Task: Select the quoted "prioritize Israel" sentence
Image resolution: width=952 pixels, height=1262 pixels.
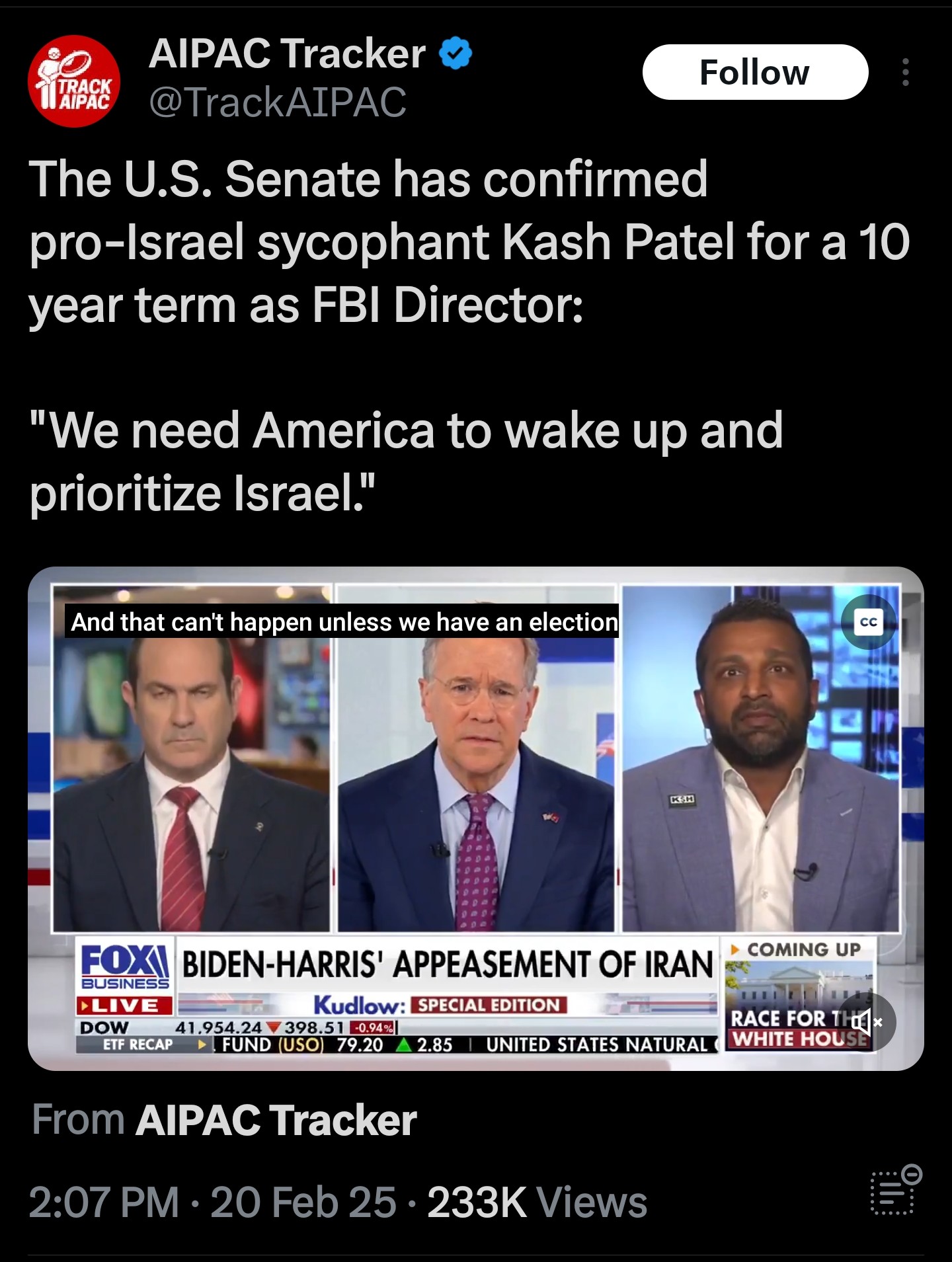Action: (x=406, y=461)
